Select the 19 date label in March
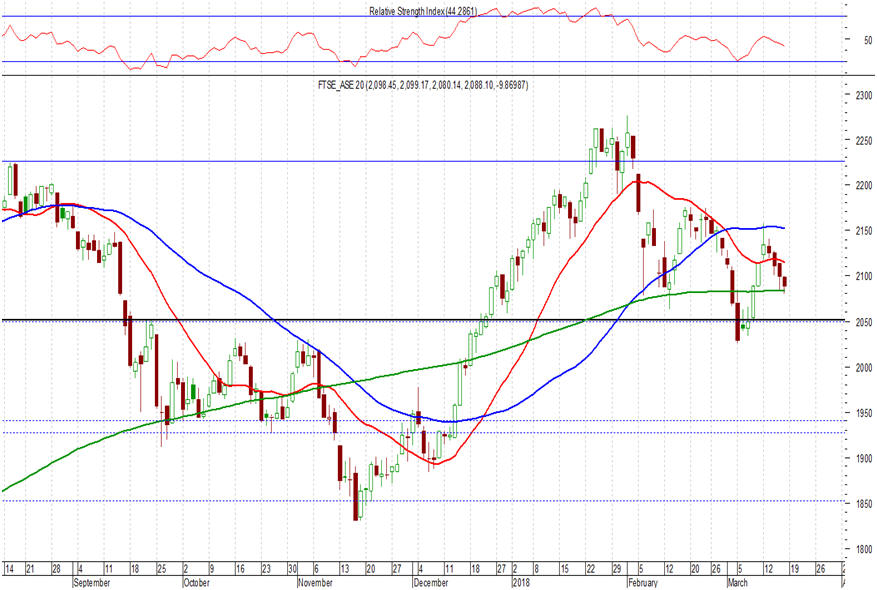Screen dimensions: 877x590 [x=795, y=569]
